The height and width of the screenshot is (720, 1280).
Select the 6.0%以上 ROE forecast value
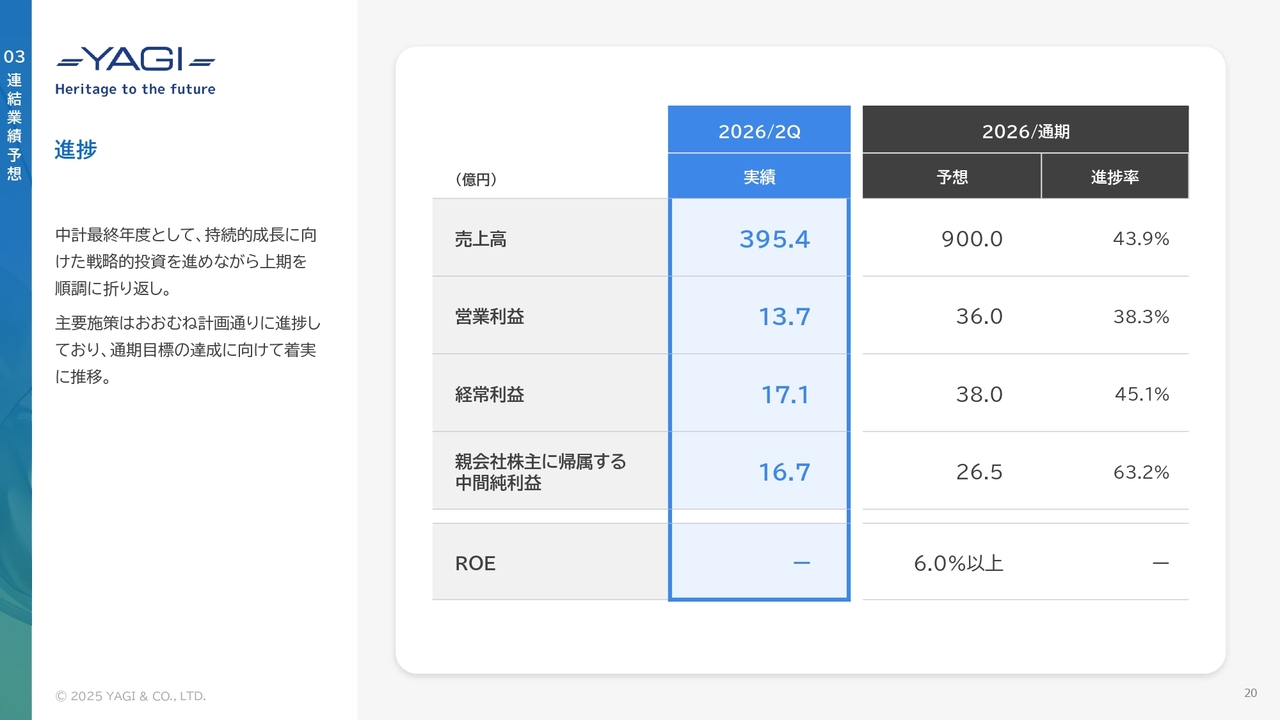point(958,563)
